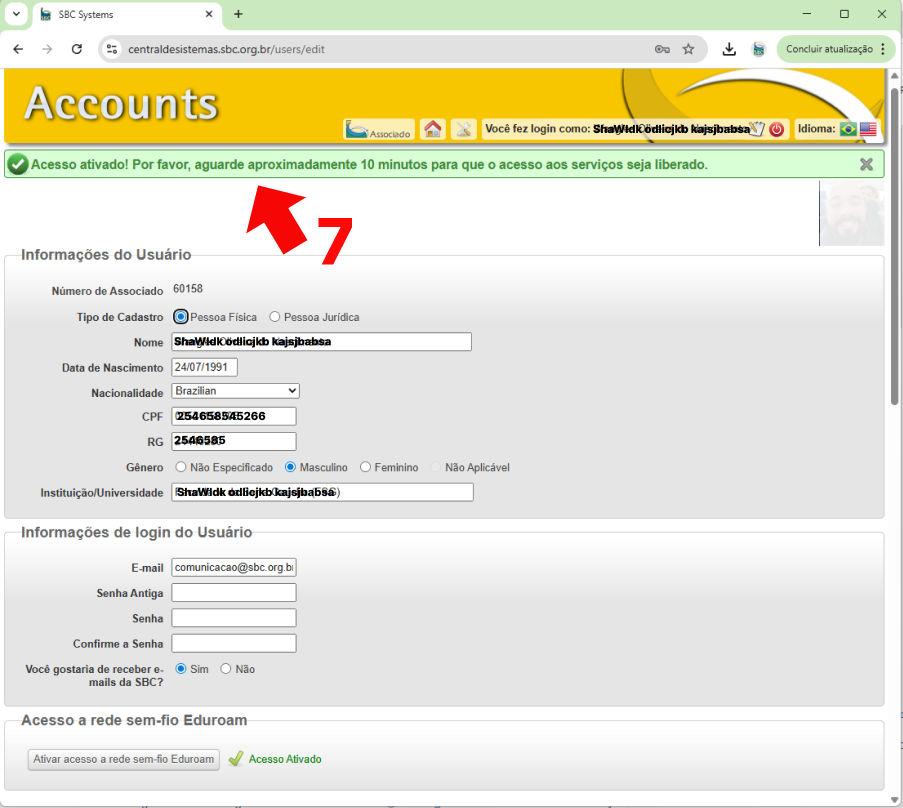Click the red logout power icon
The height and width of the screenshot is (808, 903).
pos(776,129)
